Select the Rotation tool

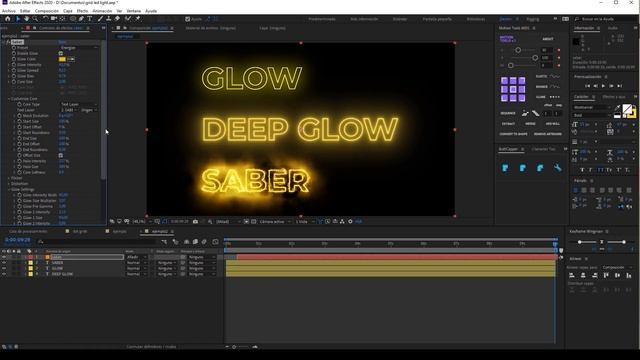(x=45, y=19)
